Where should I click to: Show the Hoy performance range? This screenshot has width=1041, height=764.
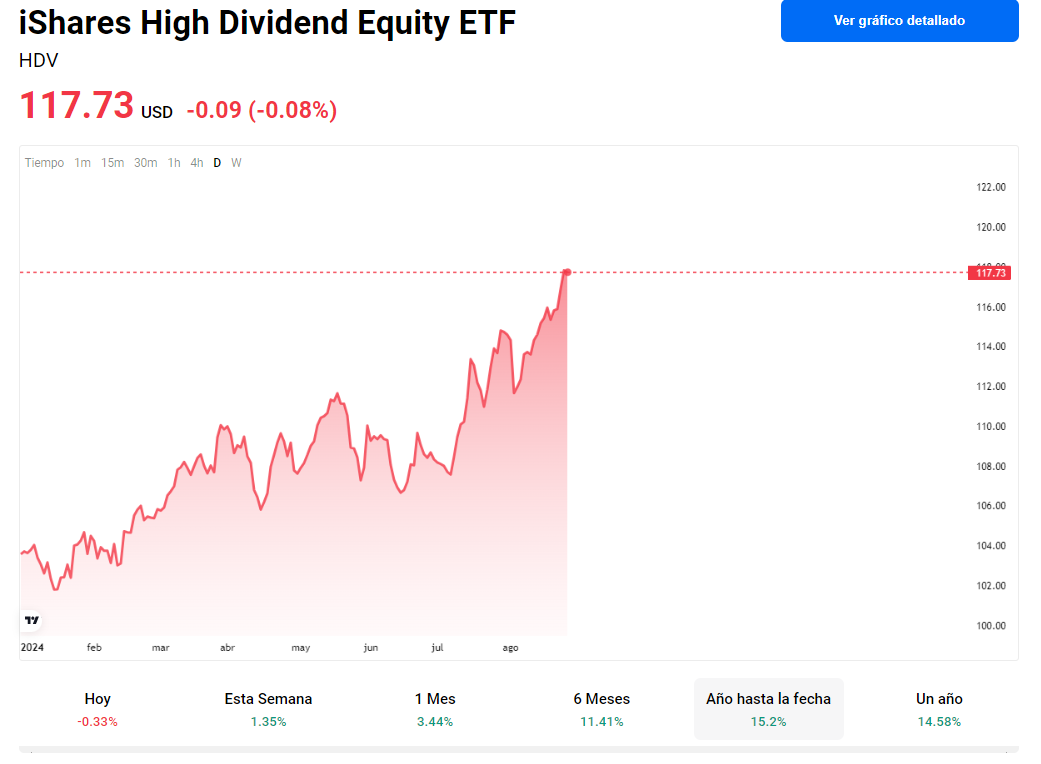point(97,709)
